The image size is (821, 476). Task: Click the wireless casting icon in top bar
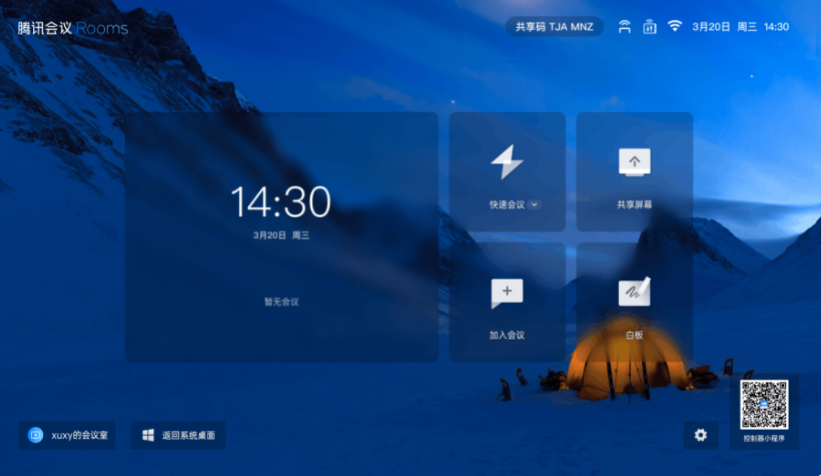click(625, 27)
